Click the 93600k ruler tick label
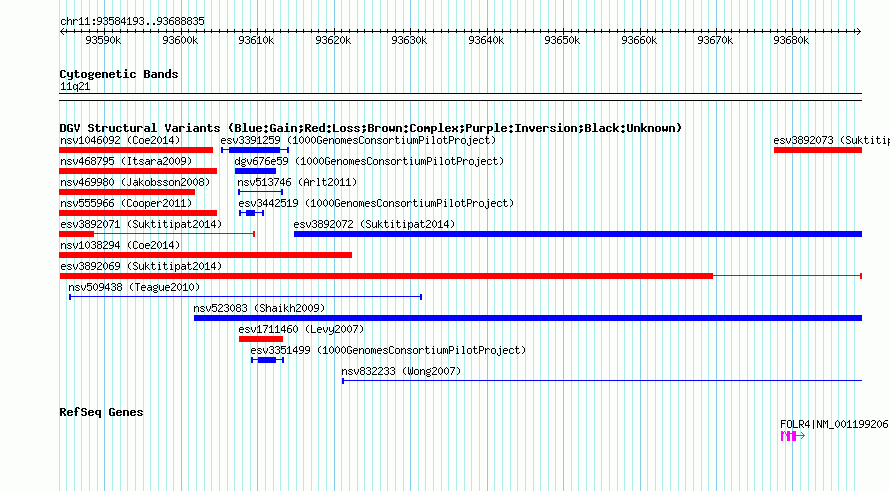This screenshot has height=491, width=890. (180, 40)
